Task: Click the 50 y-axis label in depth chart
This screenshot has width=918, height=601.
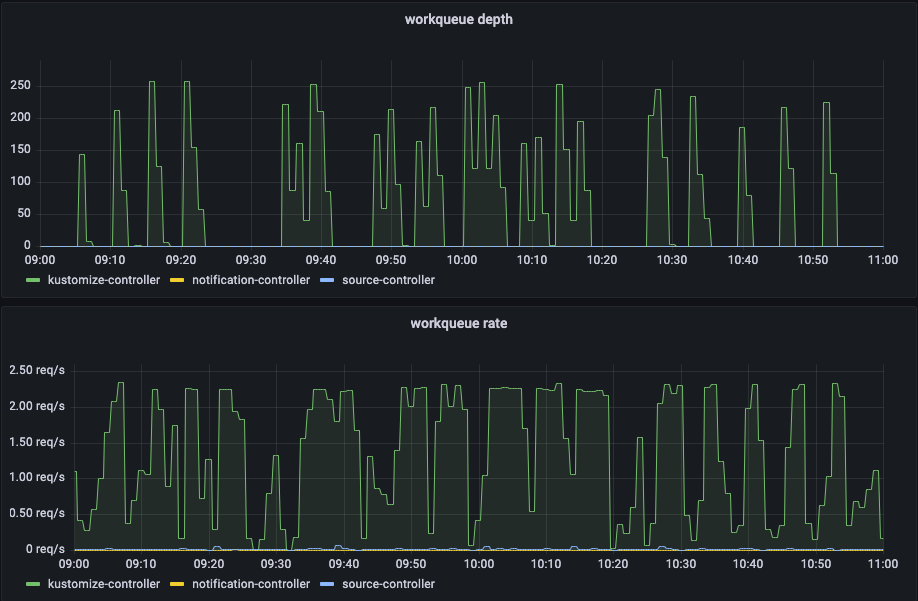Action: [x=24, y=213]
